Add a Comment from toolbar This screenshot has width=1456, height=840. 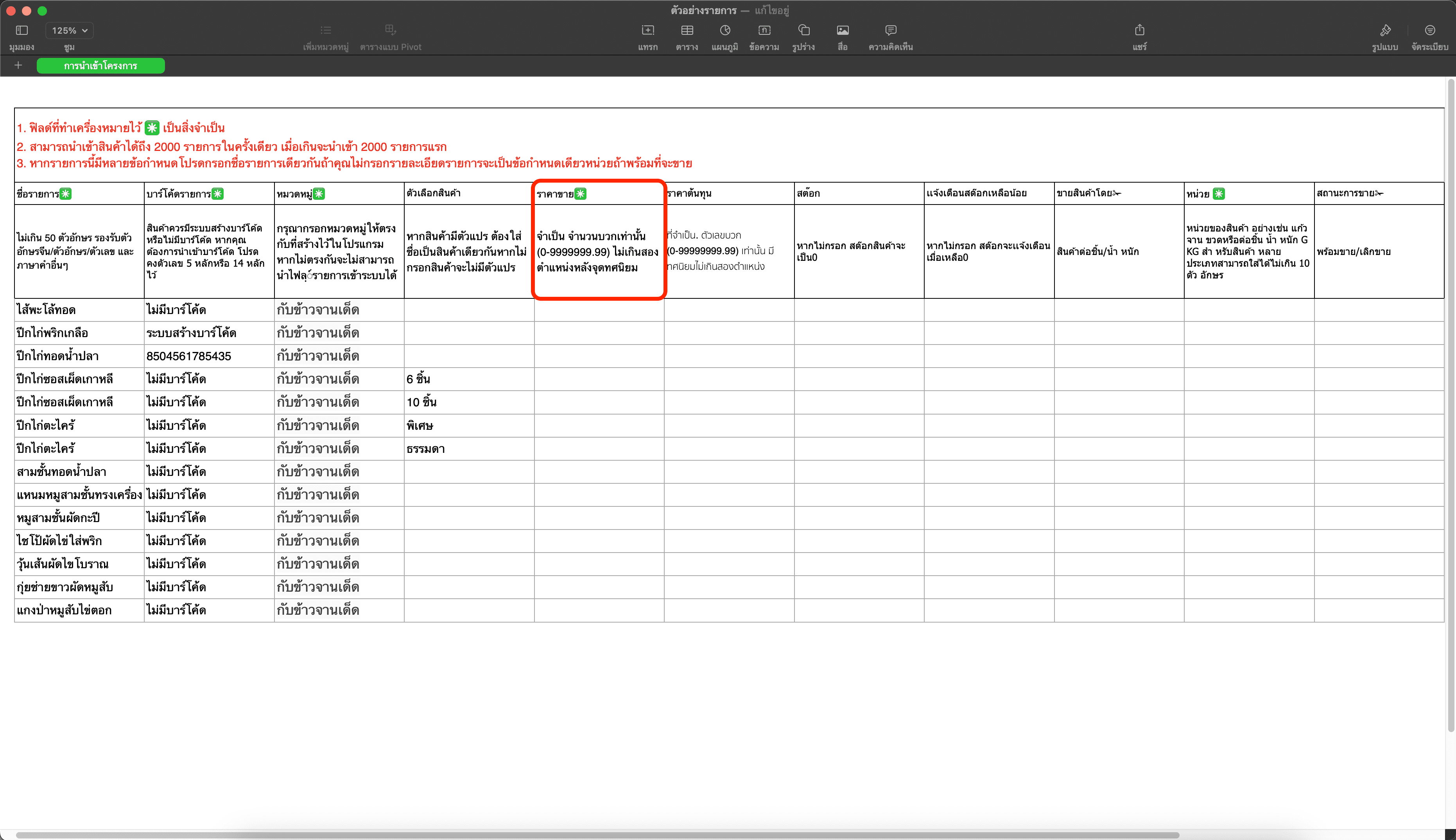click(x=890, y=30)
